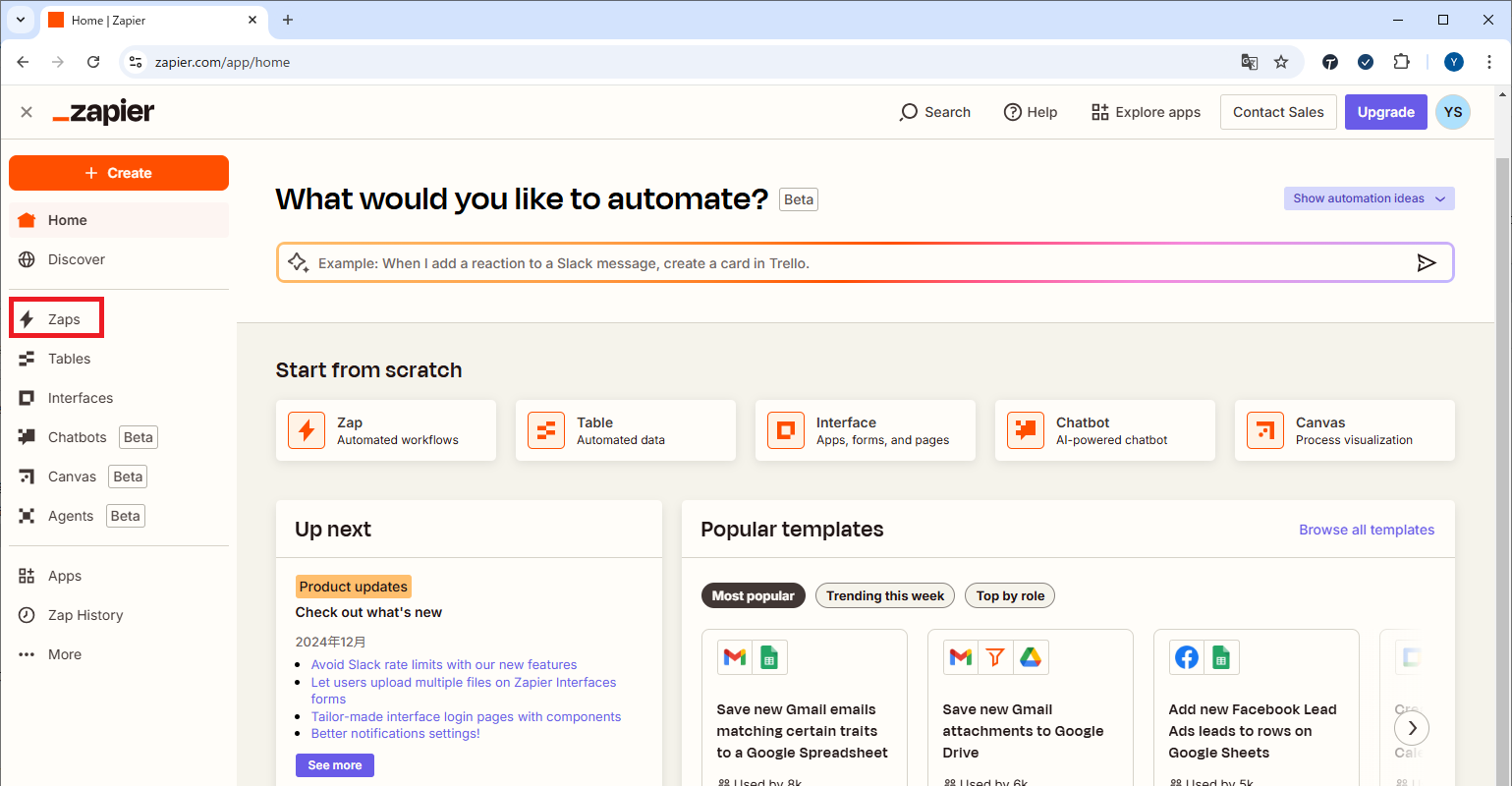Select the Most popular tab

click(754, 595)
